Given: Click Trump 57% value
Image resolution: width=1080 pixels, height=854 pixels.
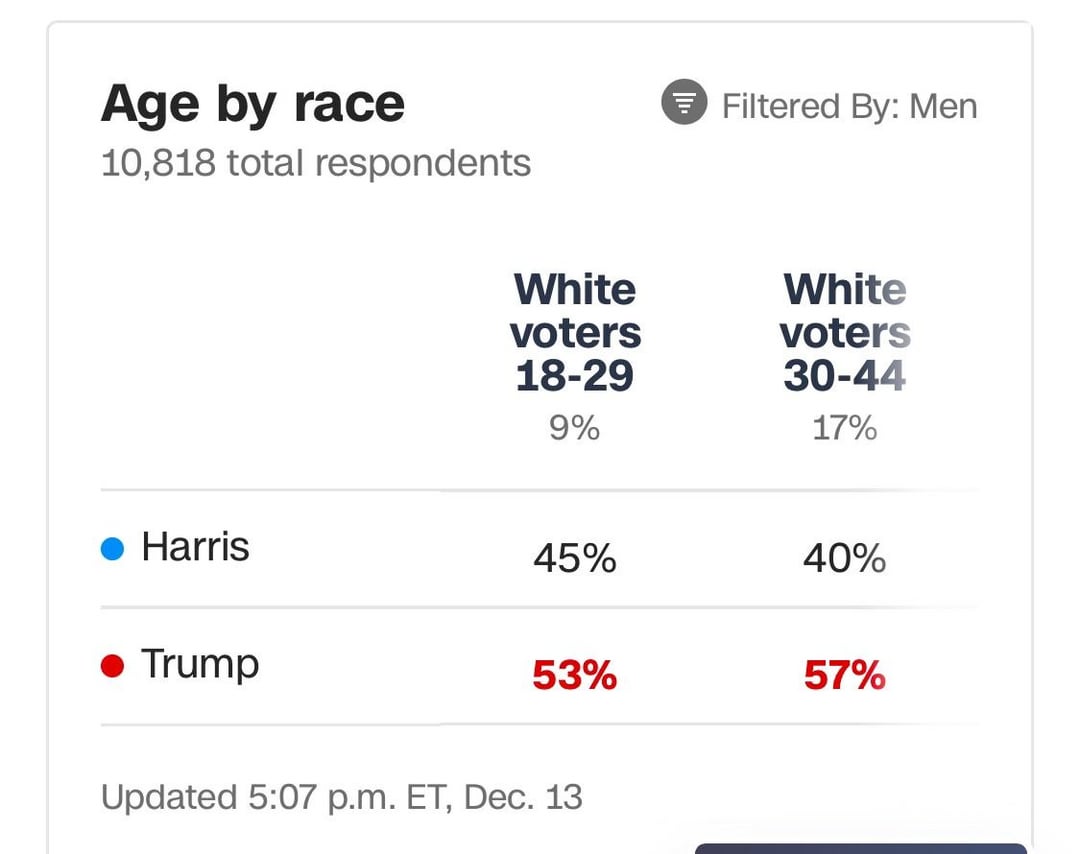Looking at the screenshot, I should click(844, 675).
